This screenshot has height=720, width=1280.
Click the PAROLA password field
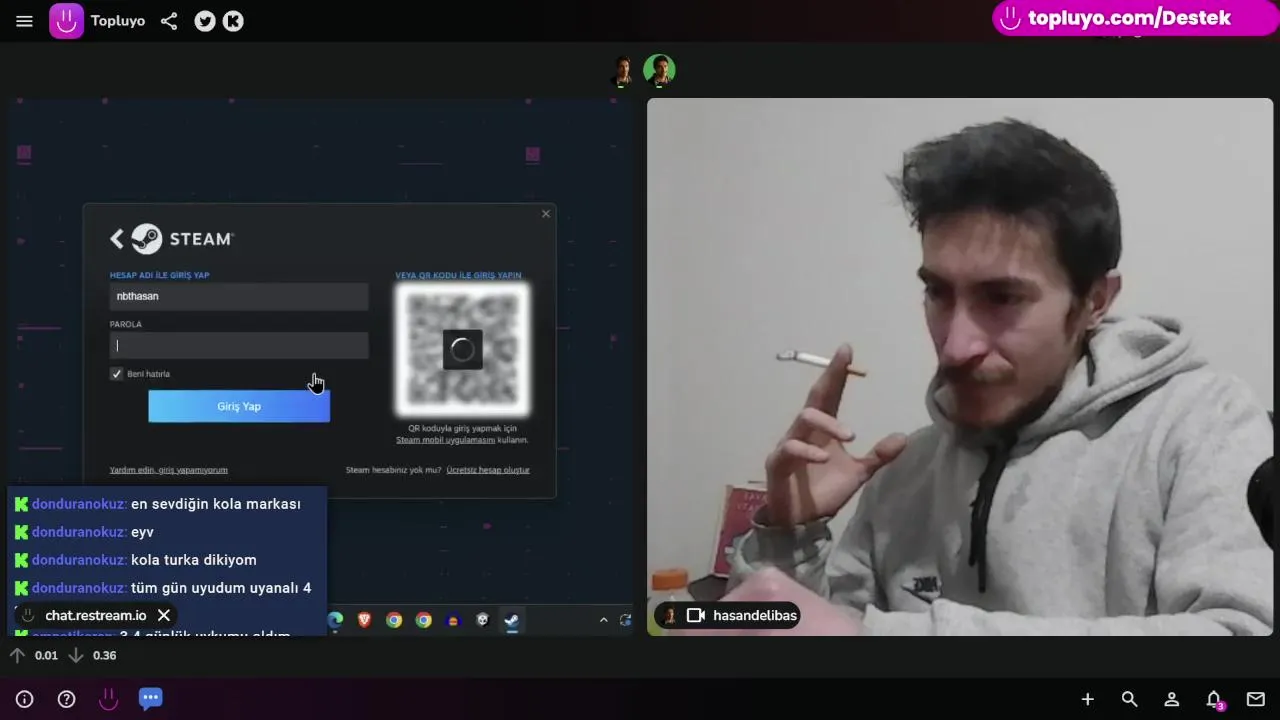pos(239,346)
